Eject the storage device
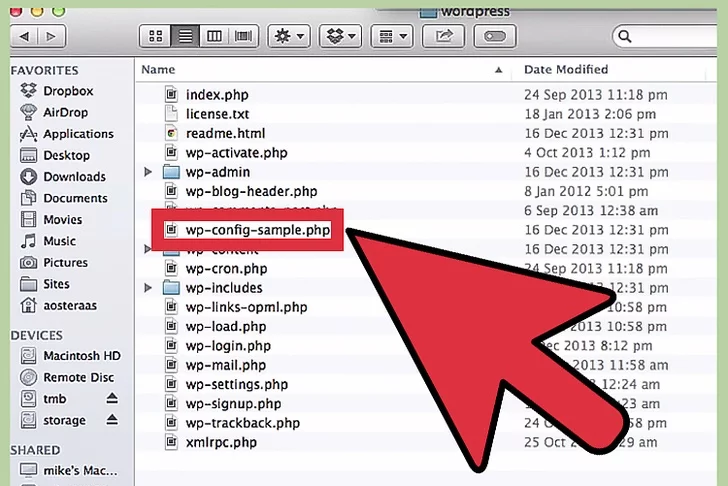 pos(112,421)
